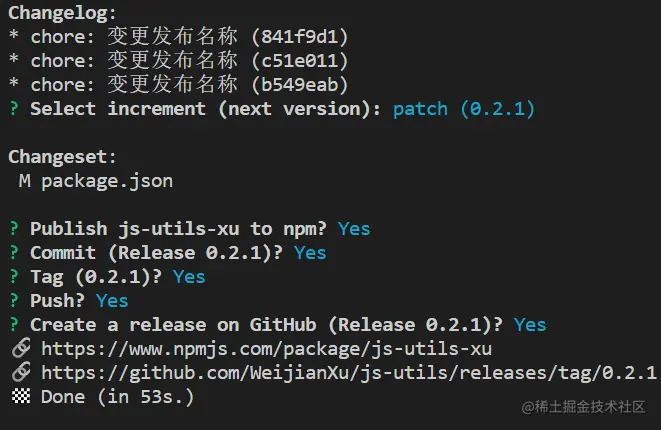Screen dimensions: 661x430
Task: Click the Yes answer for Push
Action: pyautogui.click(x=112, y=301)
